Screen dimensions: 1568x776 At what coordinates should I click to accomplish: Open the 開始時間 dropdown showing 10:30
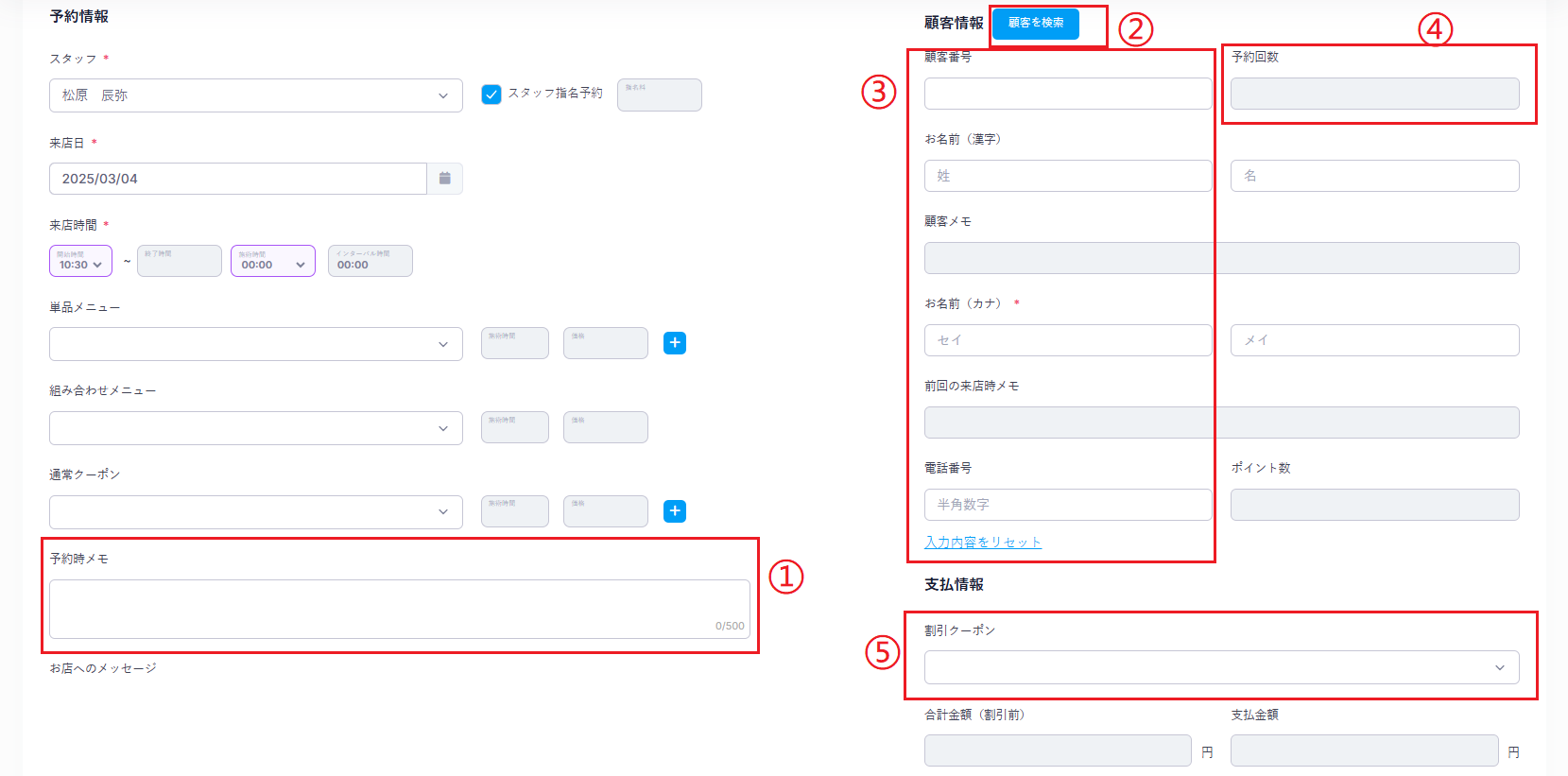80,261
